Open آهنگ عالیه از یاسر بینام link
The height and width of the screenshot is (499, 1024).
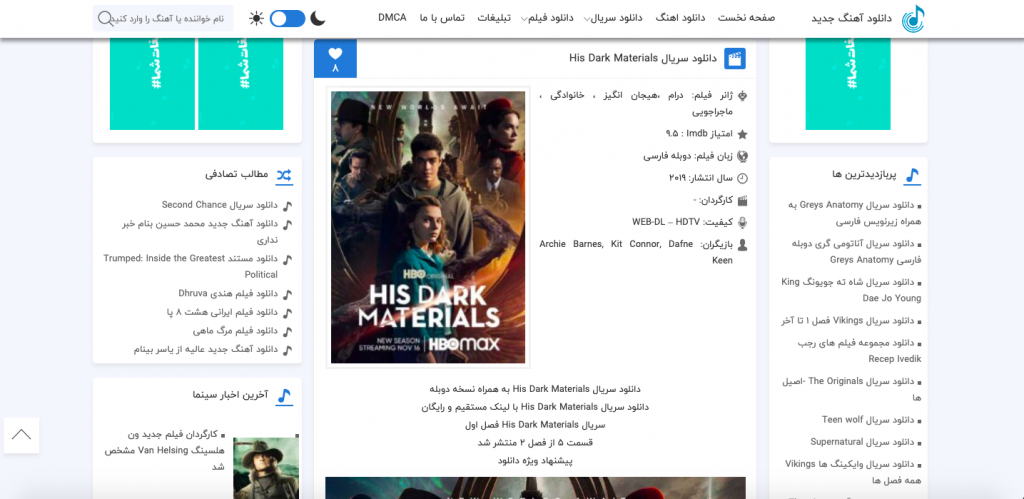tap(206, 349)
